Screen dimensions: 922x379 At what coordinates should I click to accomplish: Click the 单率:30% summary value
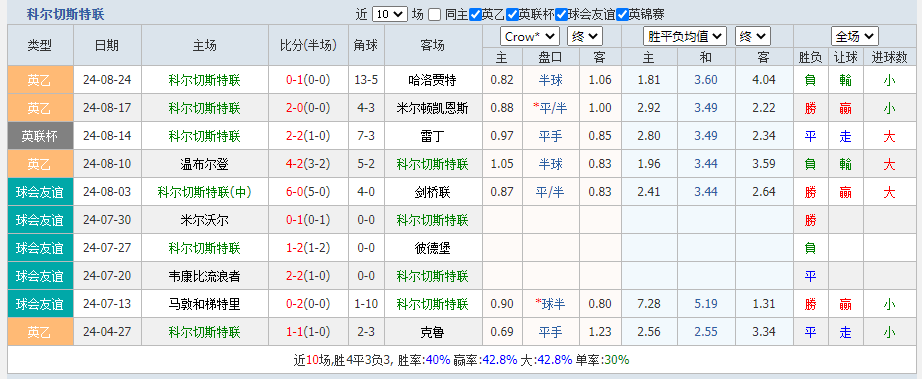[602, 360]
